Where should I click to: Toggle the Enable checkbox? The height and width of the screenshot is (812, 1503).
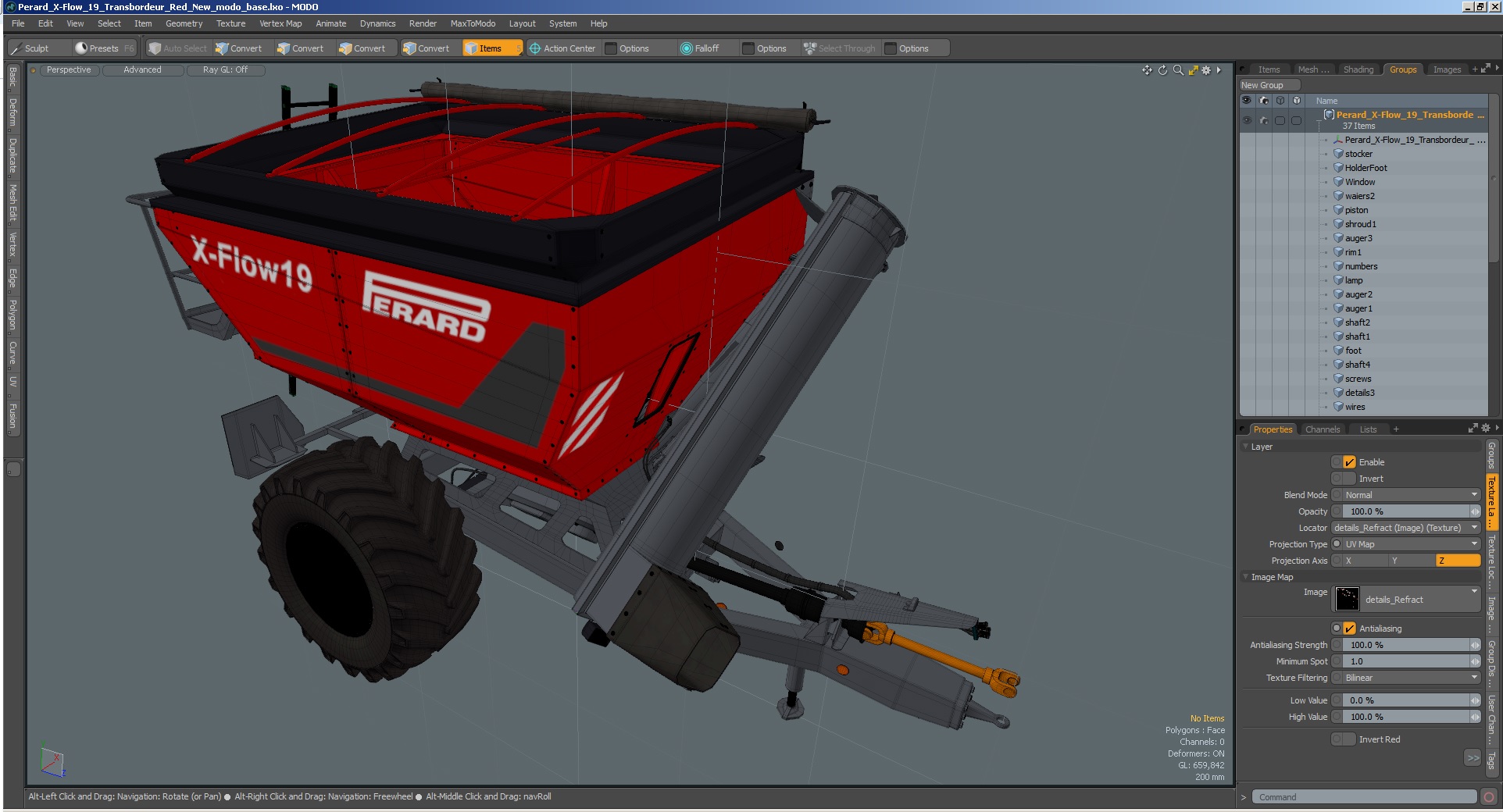[x=1349, y=462]
